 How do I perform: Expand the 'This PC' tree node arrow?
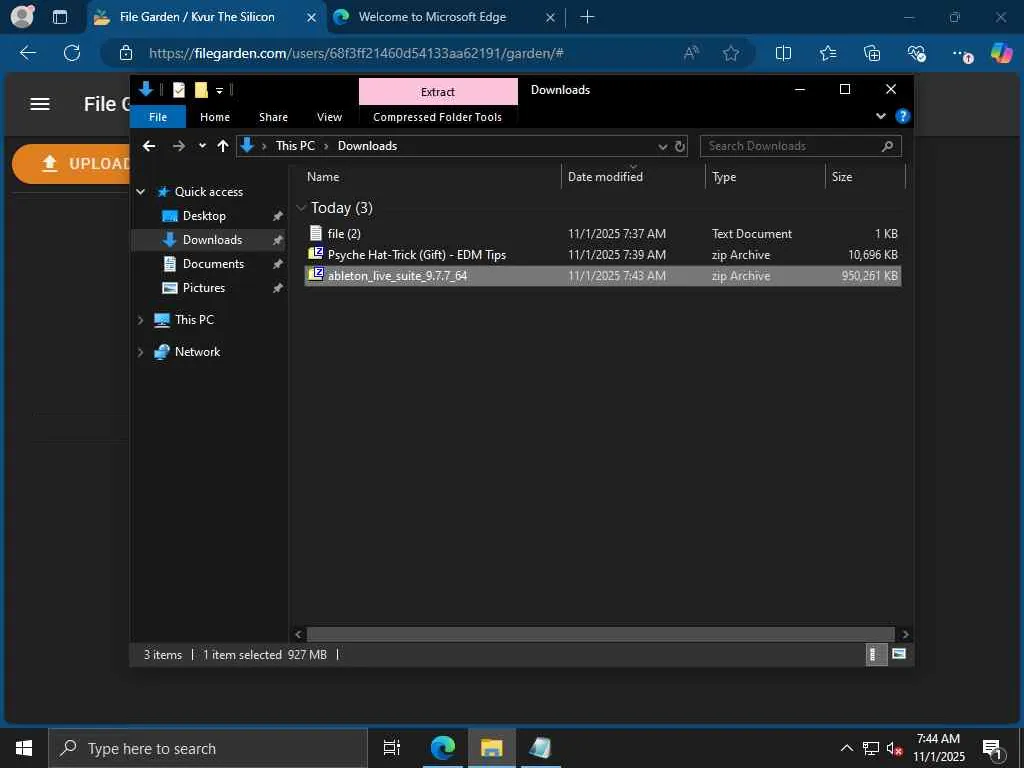coord(140,320)
